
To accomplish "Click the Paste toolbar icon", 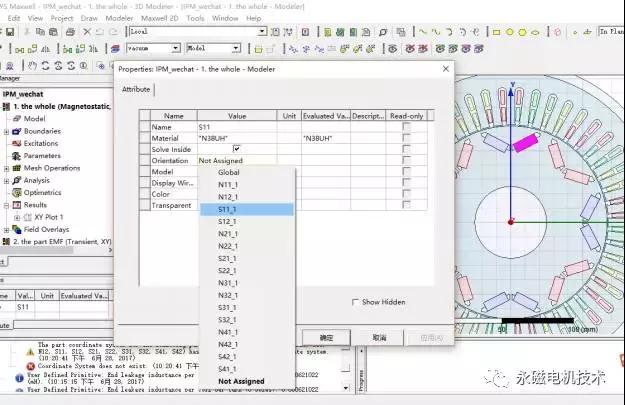I will pos(53,32).
